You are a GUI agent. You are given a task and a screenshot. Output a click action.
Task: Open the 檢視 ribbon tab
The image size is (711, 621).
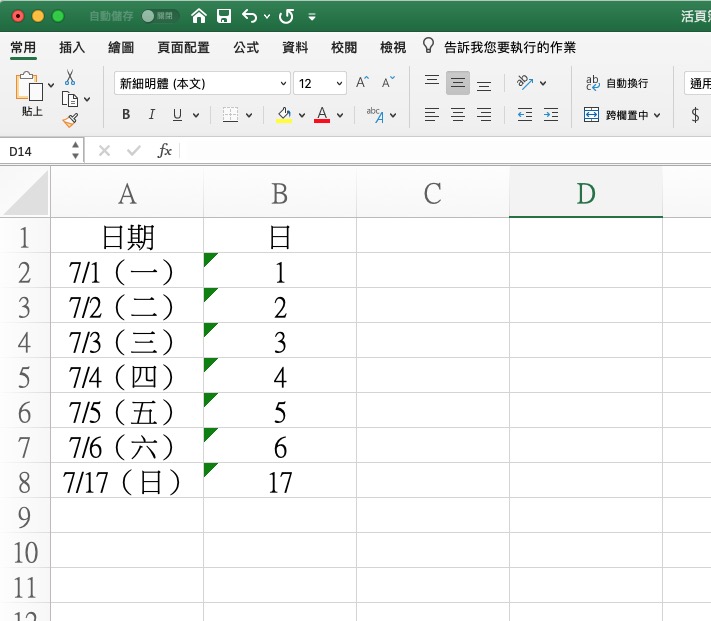(393, 47)
